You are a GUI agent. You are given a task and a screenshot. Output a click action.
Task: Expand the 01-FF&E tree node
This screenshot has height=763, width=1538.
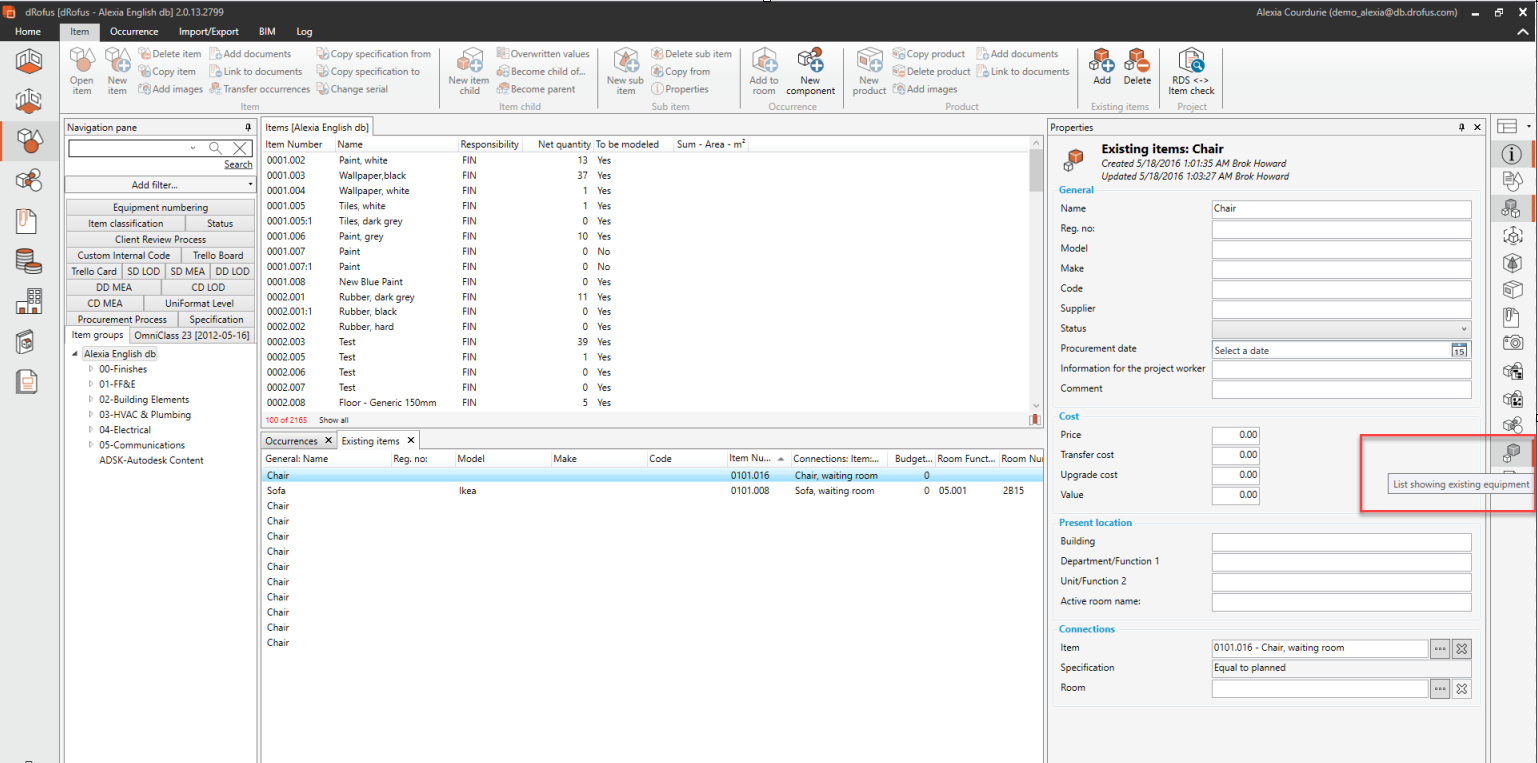click(91, 384)
